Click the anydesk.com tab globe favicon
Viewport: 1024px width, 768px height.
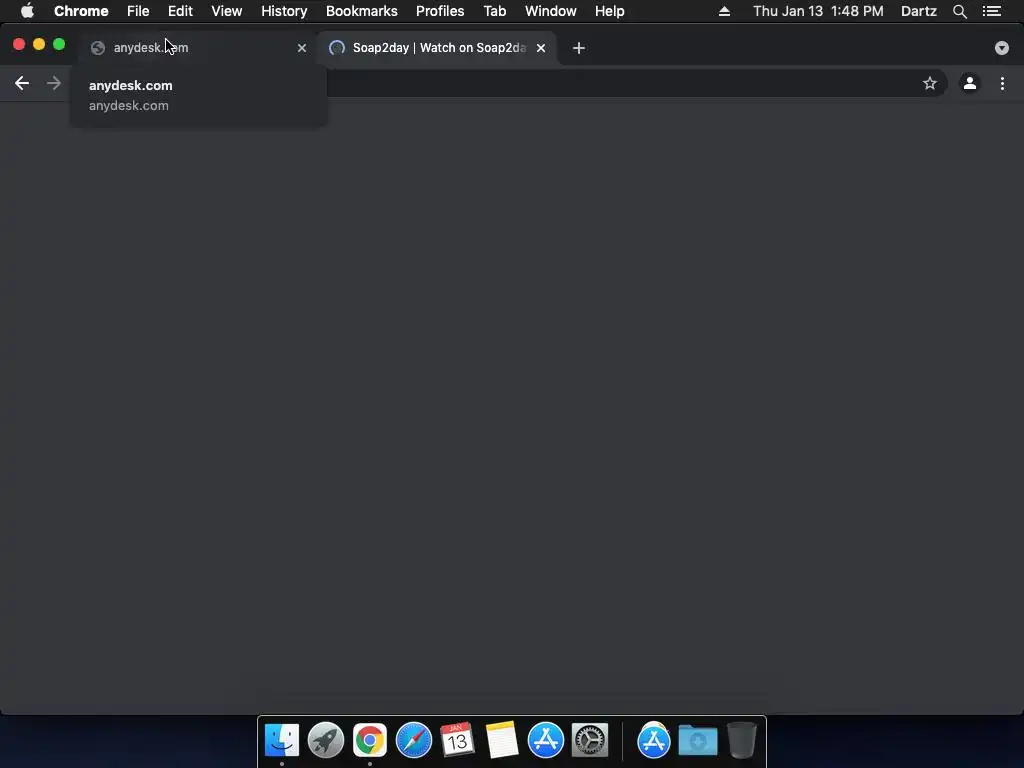[98, 48]
